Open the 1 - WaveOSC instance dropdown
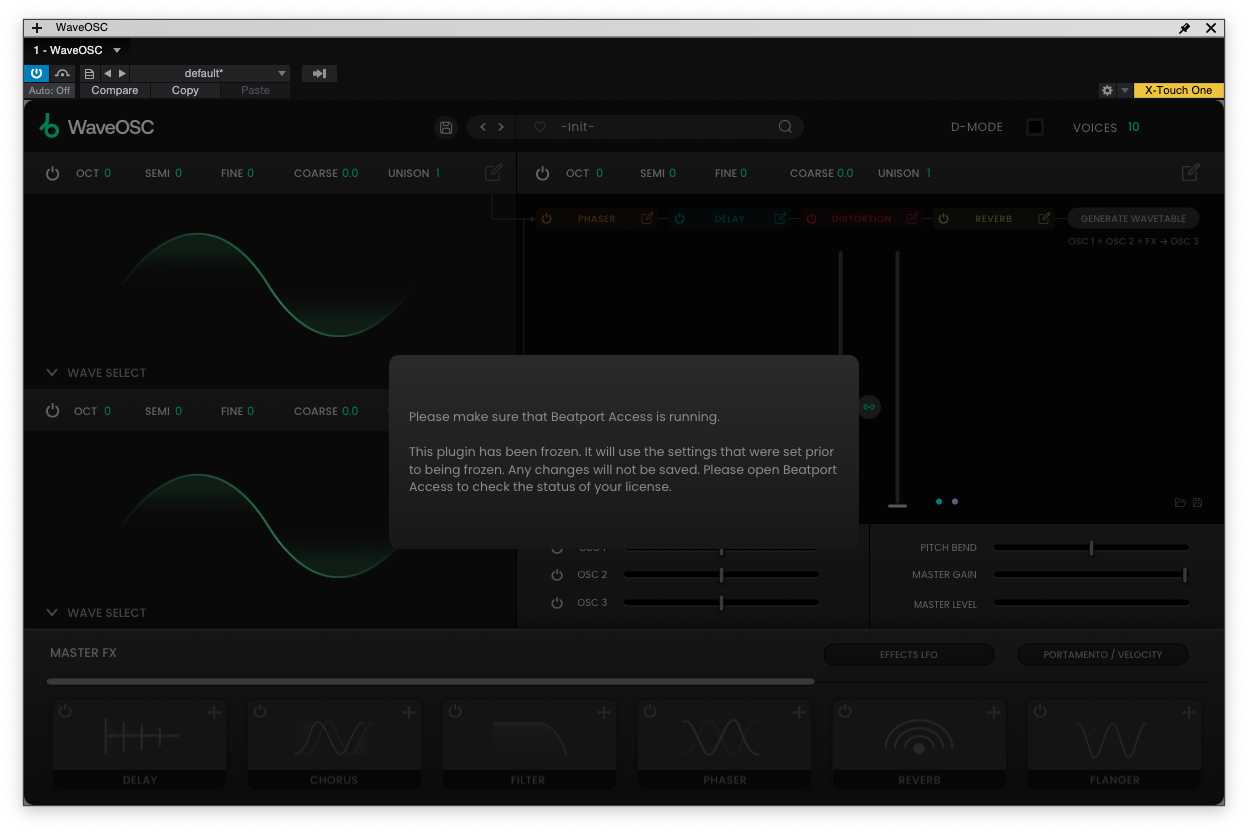The width and height of the screenshot is (1248, 833). [117, 50]
